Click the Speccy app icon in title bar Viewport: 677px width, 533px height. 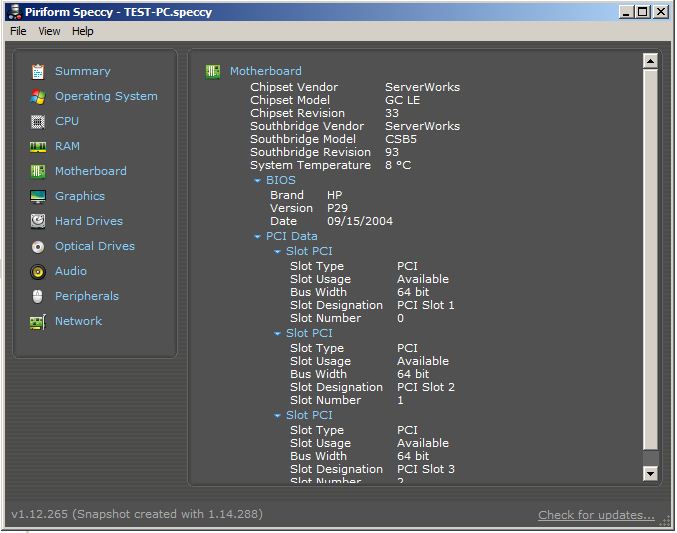click(x=15, y=12)
